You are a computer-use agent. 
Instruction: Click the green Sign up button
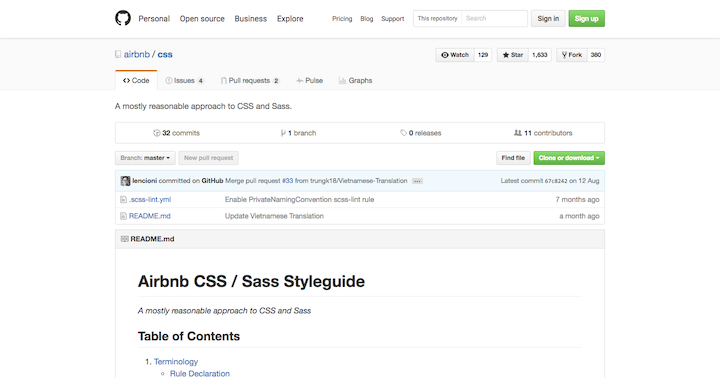586,18
